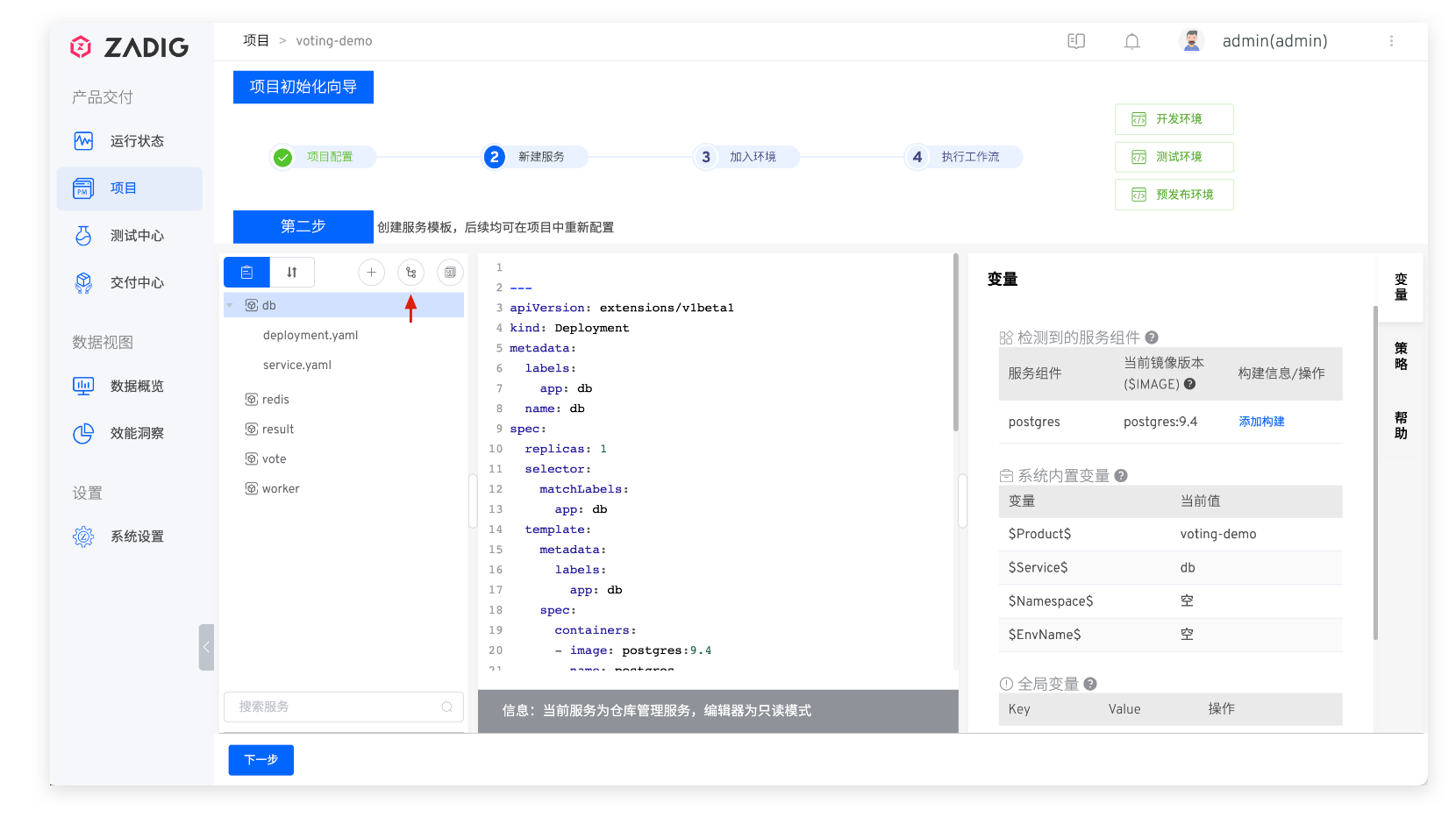Switch to the service orchestration sort view

(x=292, y=273)
